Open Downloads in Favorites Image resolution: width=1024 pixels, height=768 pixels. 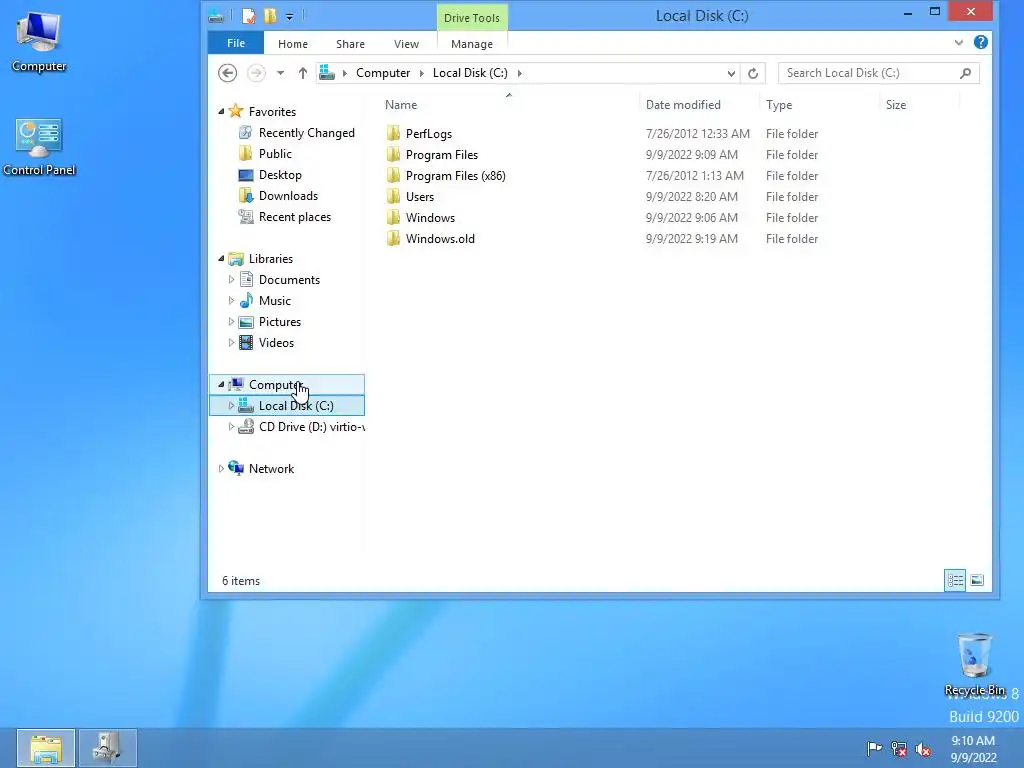click(x=288, y=196)
